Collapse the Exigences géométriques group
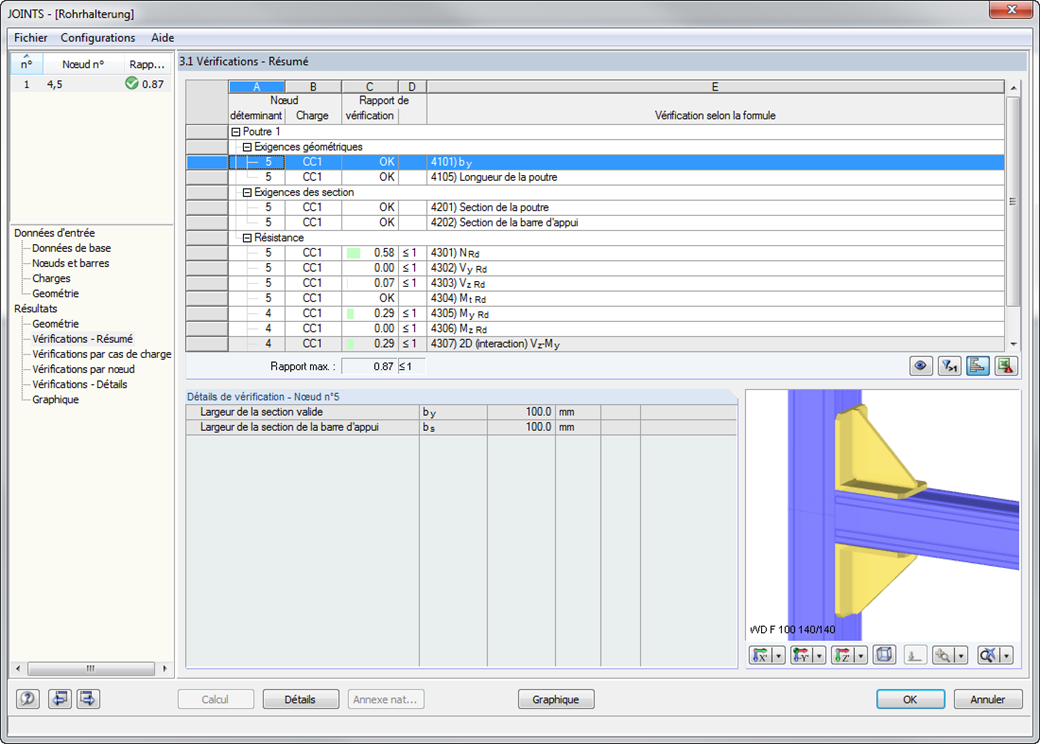 247,147
